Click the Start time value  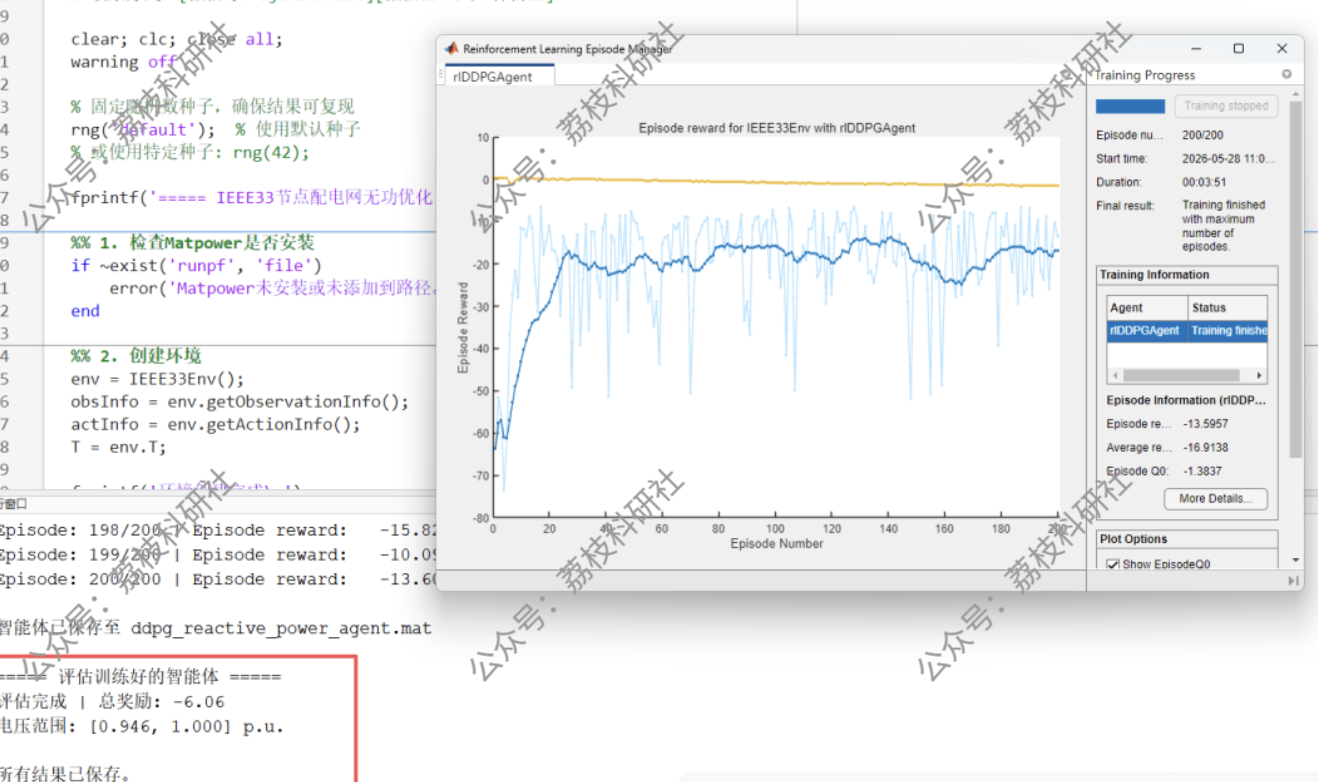pyautogui.click(x=1228, y=159)
